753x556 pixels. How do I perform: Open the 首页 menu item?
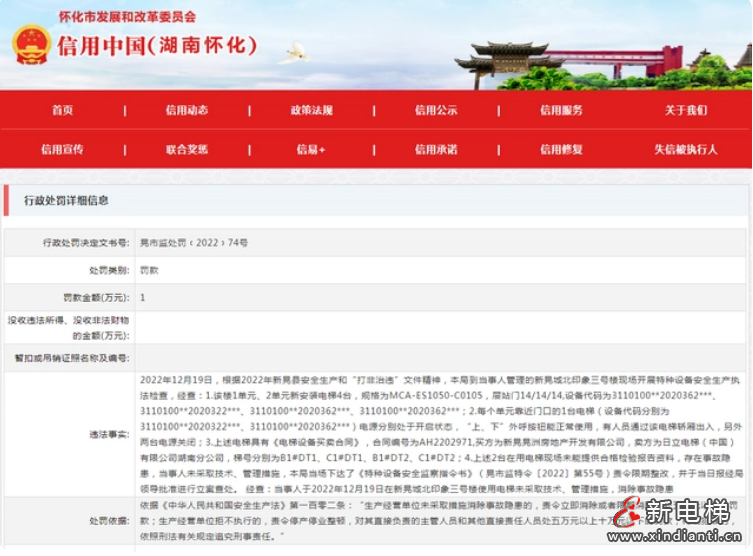[62, 110]
